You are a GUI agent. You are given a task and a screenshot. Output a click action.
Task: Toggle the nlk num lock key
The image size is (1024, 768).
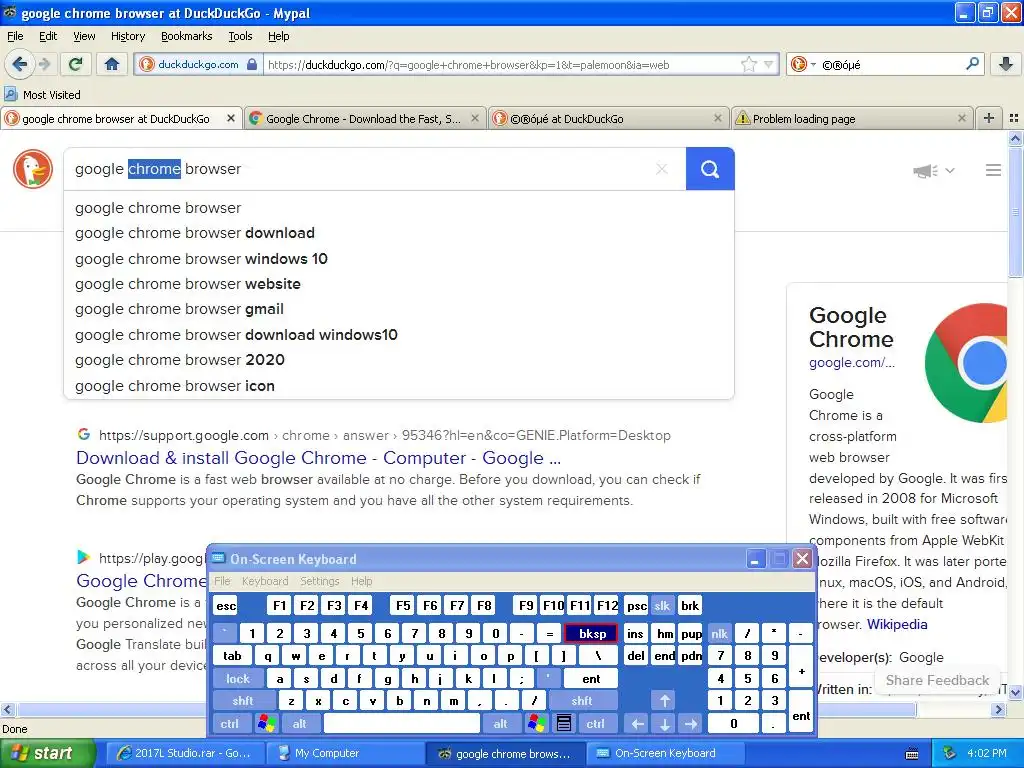pyautogui.click(x=719, y=633)
